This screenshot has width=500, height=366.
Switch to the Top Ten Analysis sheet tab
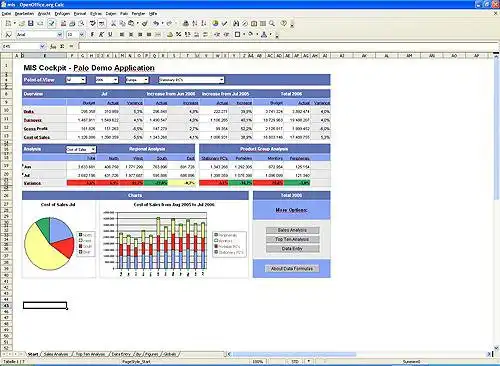90,354
